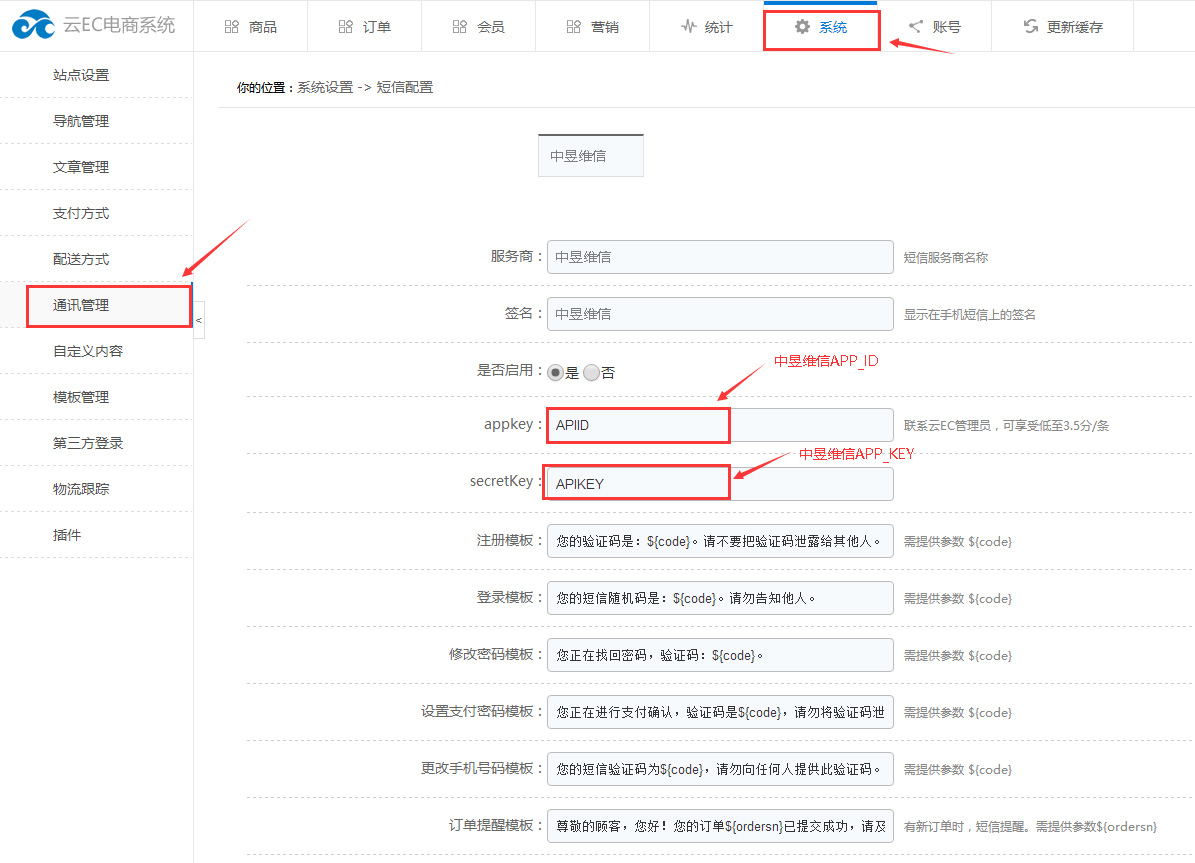Open 物流跟踪 from the sidebar
Screen dimensions: 1195x863
81,489
